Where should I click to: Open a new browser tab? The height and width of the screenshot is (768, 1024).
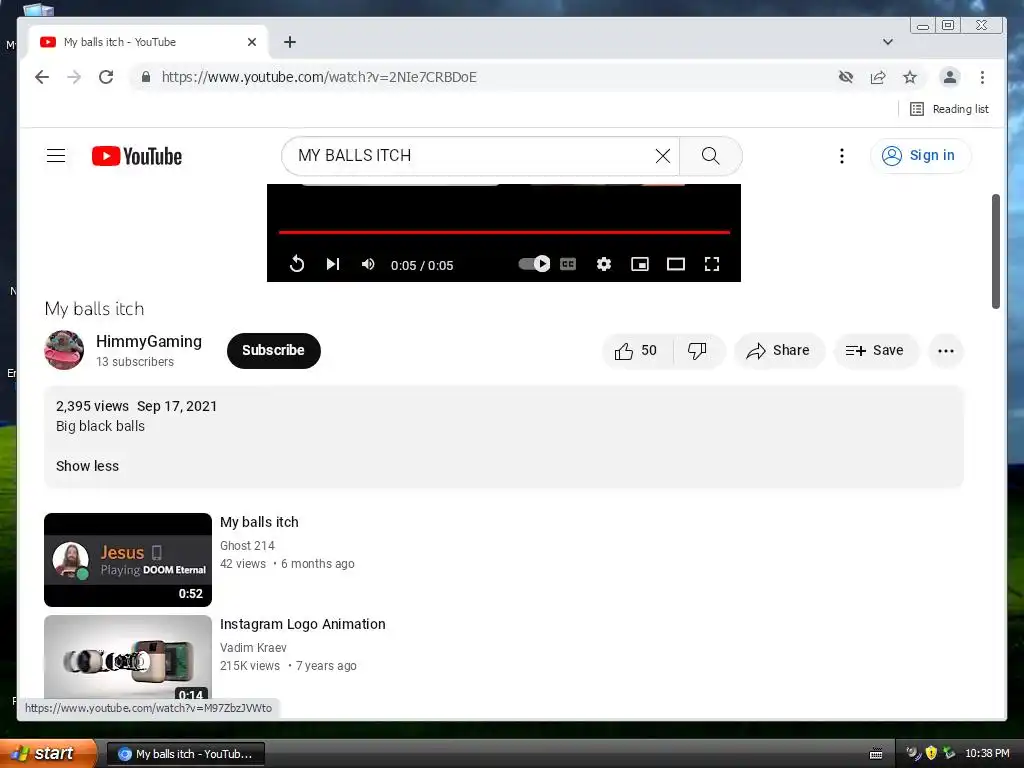click(x=290, y=42)
